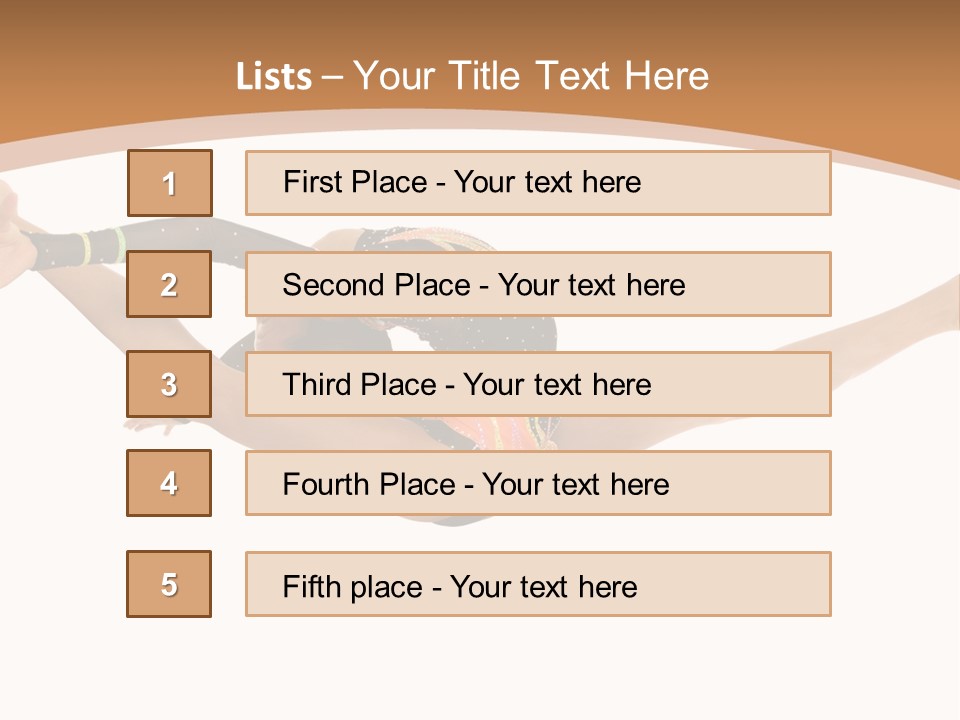Click the numbered box labeled 2
The width and height of the screenshot is (960, 720).
[x=169, y=284]
